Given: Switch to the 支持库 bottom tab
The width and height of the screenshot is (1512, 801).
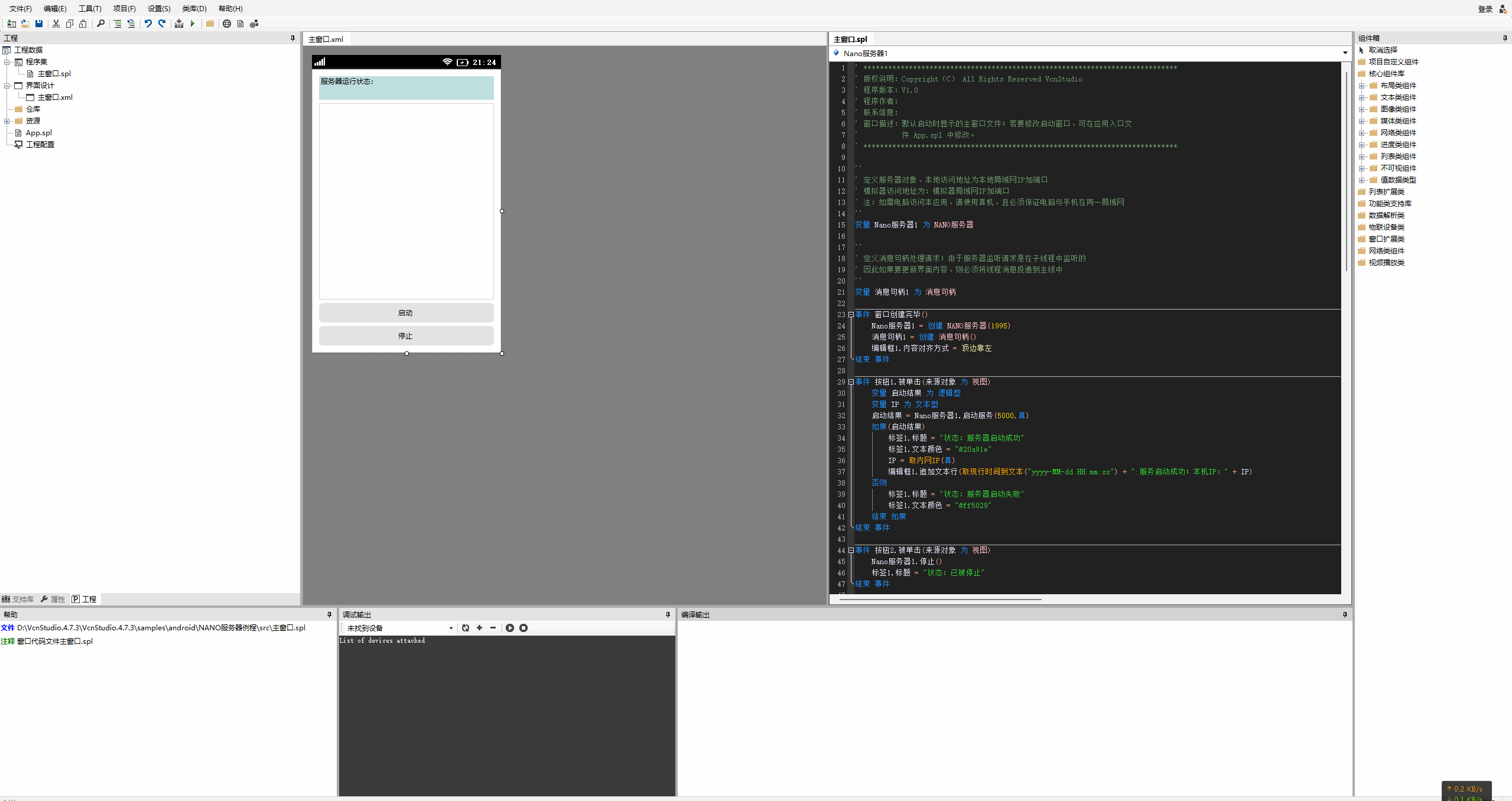Looking at the screenshot, I should 18,599.
